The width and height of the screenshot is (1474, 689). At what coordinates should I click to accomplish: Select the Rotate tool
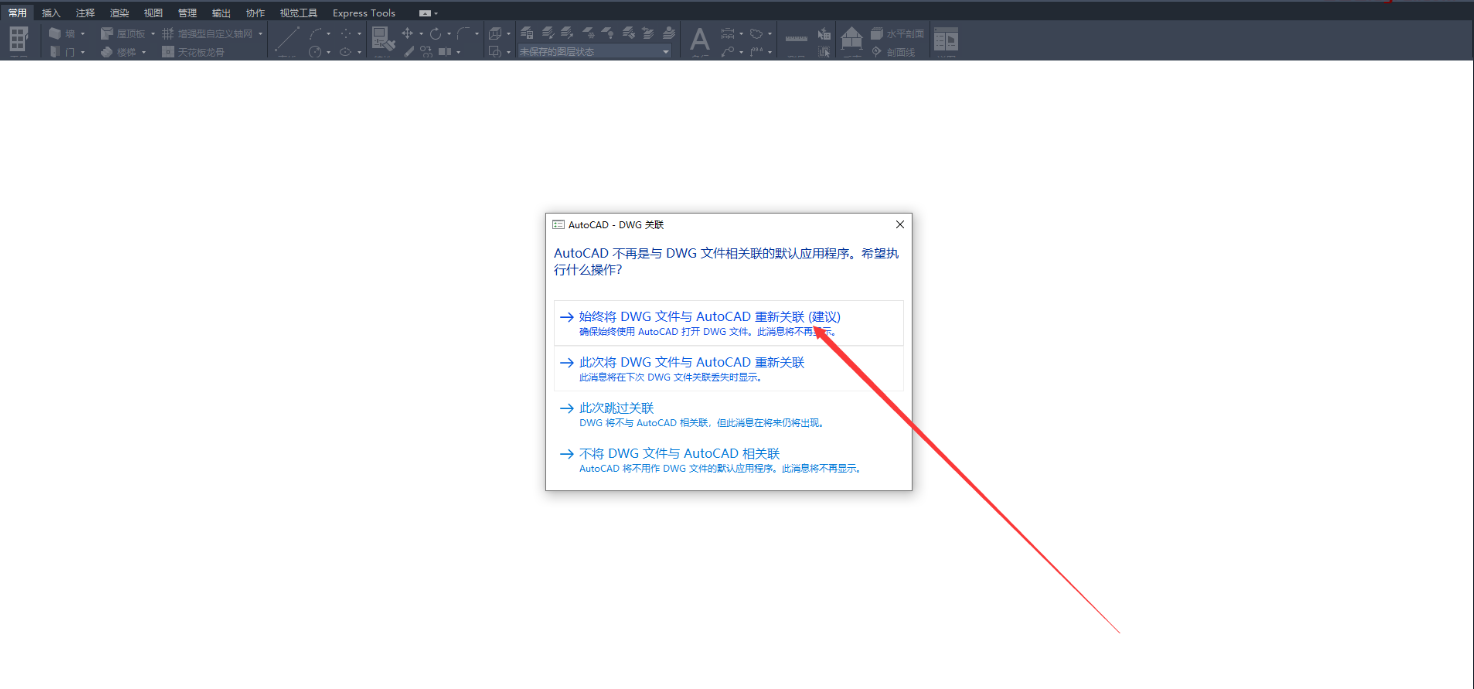coord(435,33)
